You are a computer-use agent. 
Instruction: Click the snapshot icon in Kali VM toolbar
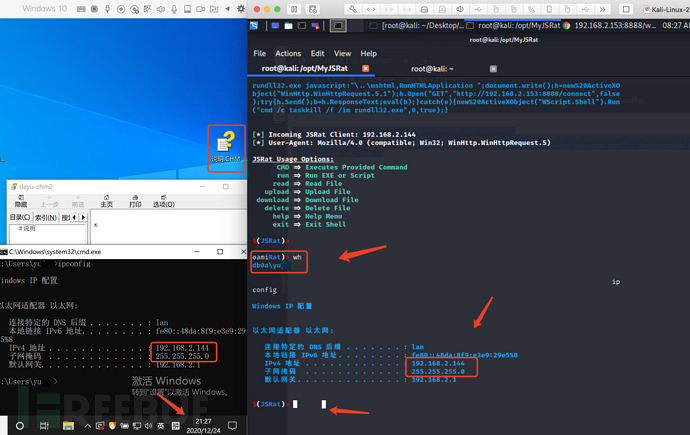312,9
